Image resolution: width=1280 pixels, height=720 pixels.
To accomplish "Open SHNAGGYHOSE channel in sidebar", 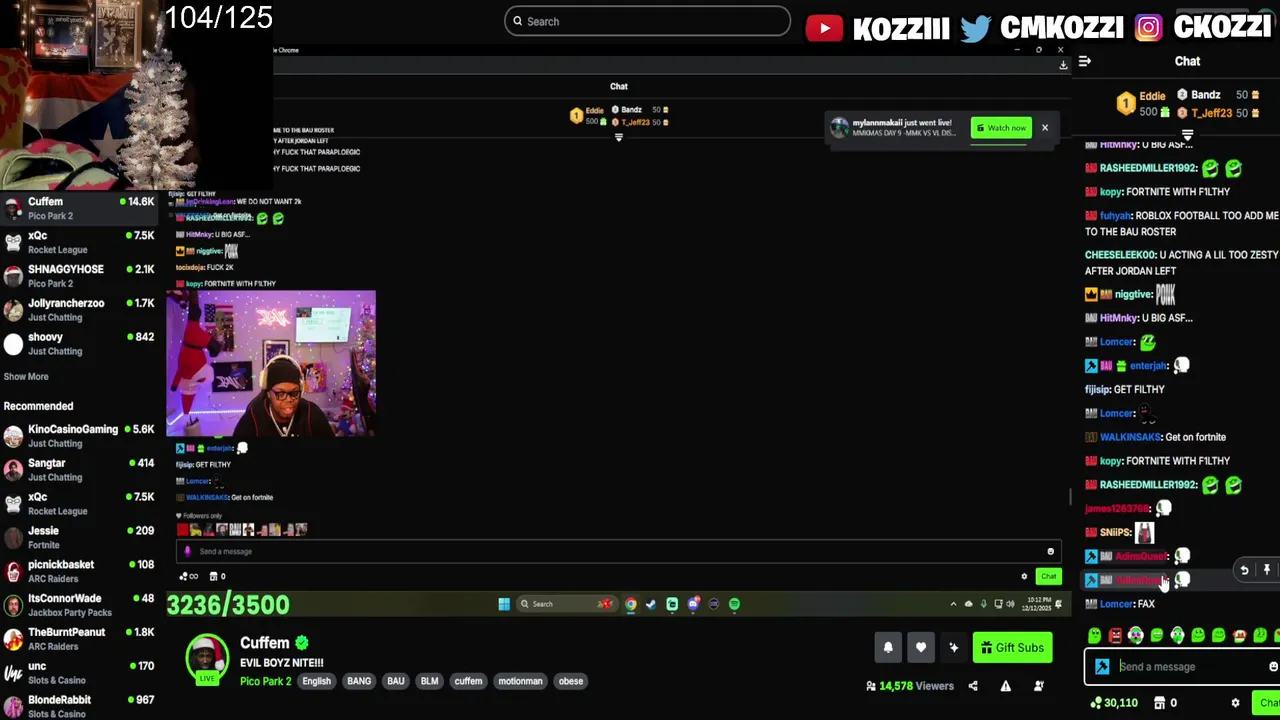I will pyautogui.click(x=80, y=276).
